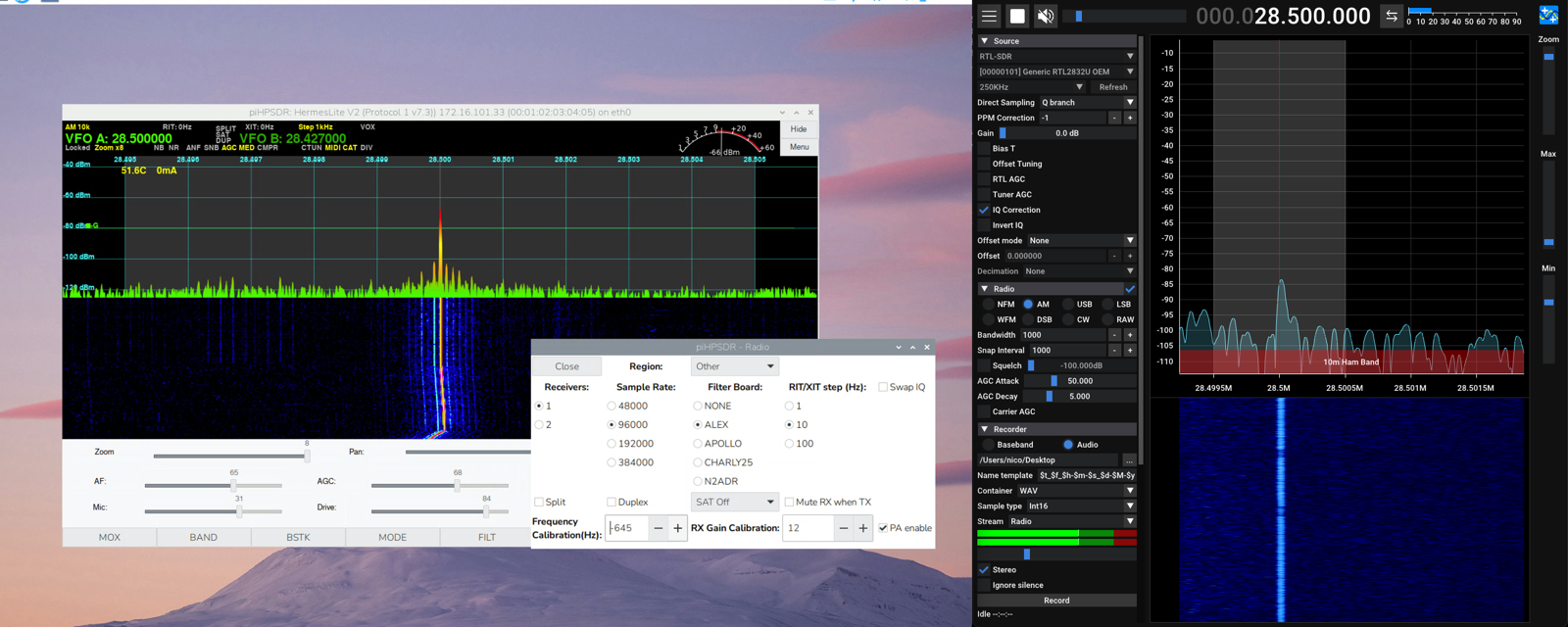Viewport: 1568px width, 627px height.
Task: Click the Record button
Action: 1056,601
